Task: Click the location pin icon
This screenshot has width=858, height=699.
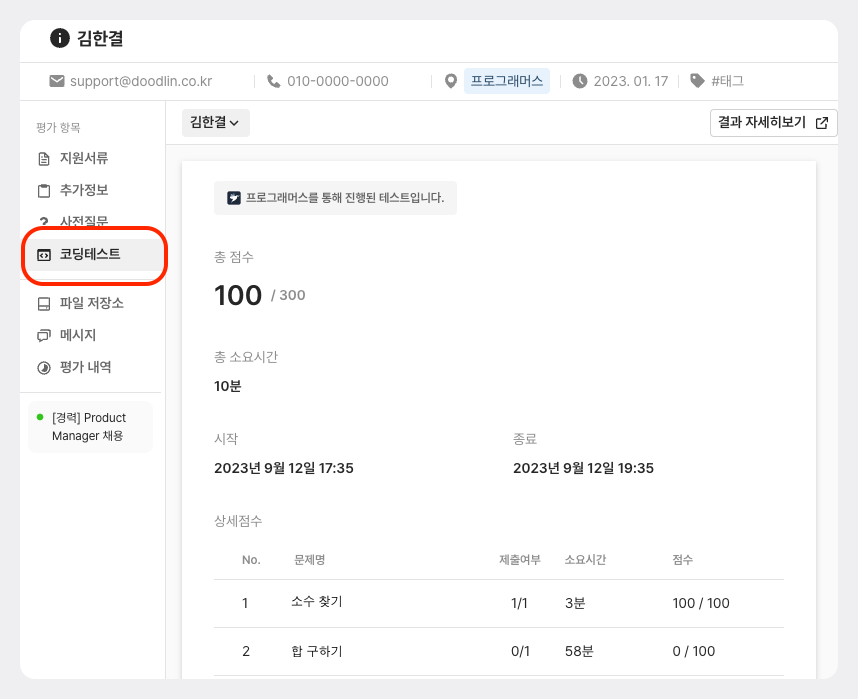Action: (x=451, y=81)
